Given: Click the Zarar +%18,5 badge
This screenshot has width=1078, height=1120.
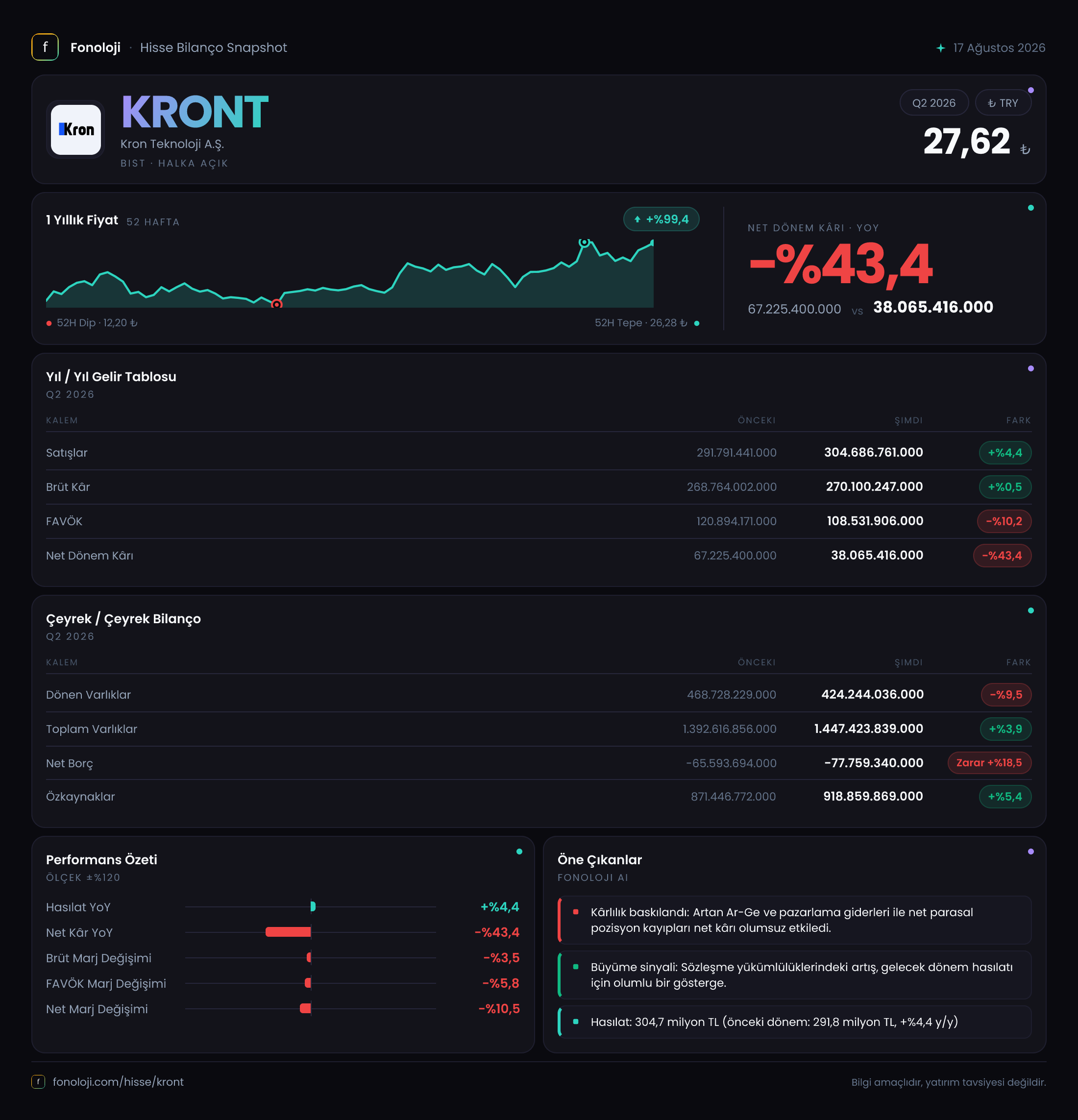Looking at the screenshot, I should click(x=989, y=763).
